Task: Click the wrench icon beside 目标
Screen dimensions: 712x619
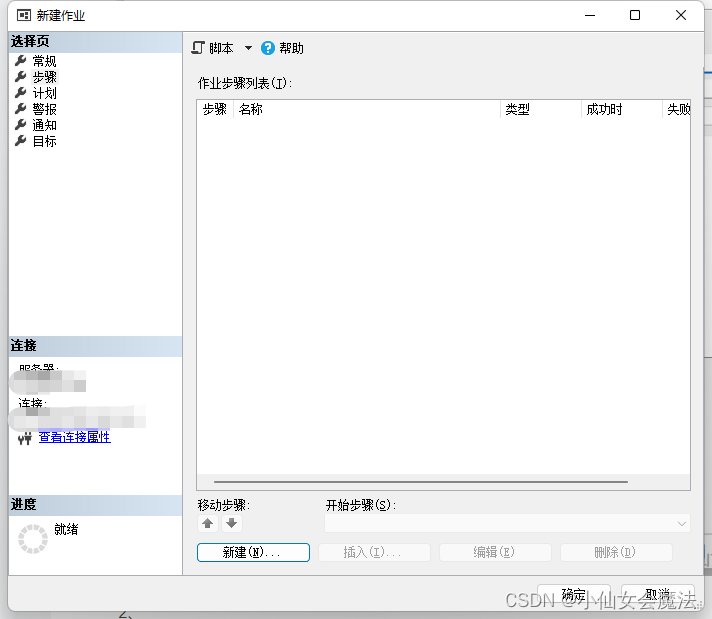Action: coord(20,141)
